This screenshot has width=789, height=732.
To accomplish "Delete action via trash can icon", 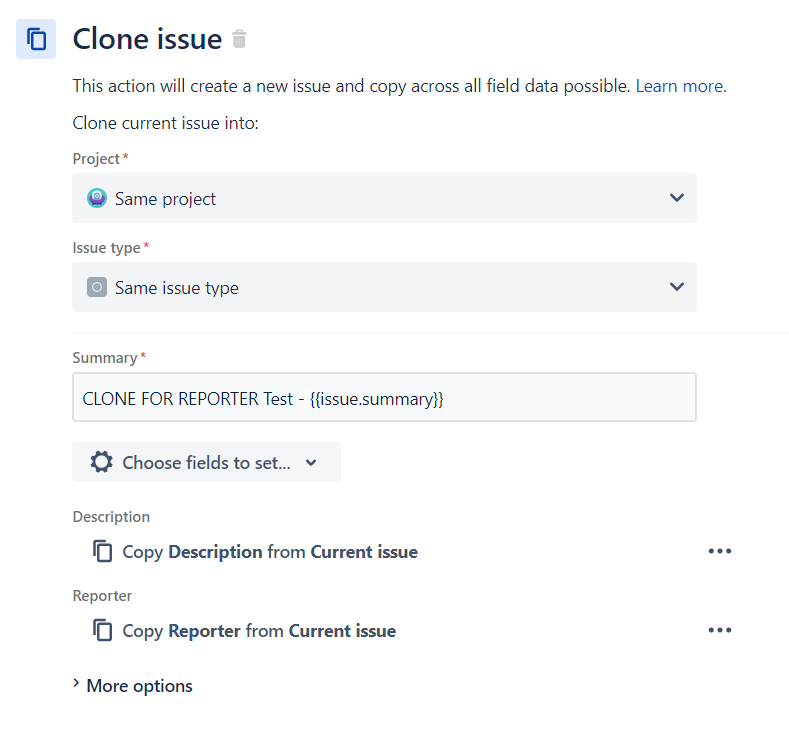I will pyautogui.click(x=239, y=39).
